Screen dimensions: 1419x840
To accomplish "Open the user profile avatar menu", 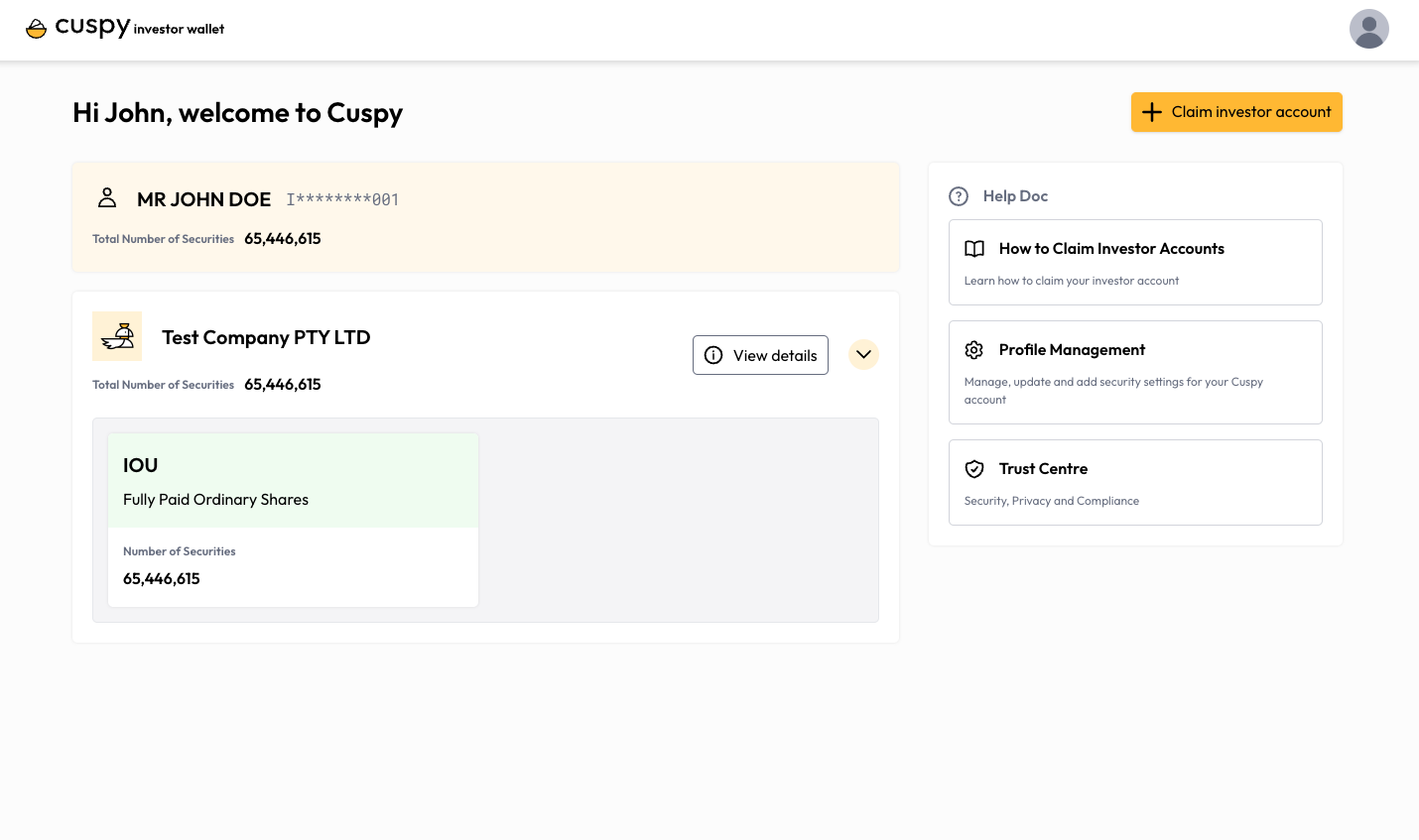I will 1368,29.
